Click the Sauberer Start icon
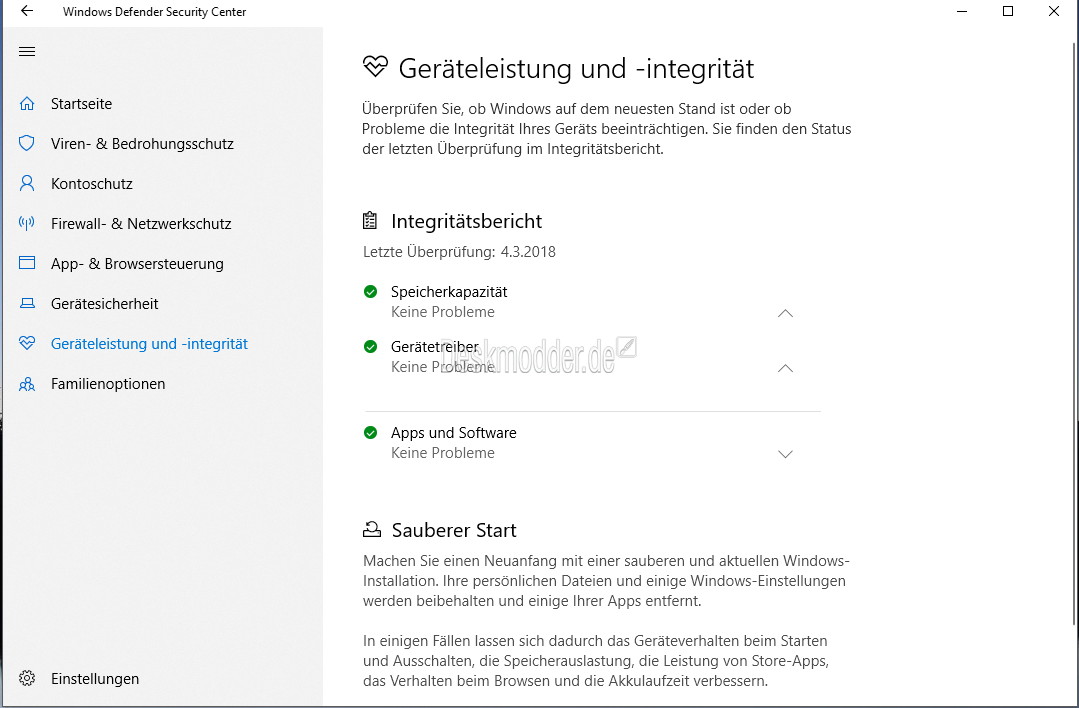The height and width of the screenshot is (708, 1079). pyautogui.click(x=372, y=529)
